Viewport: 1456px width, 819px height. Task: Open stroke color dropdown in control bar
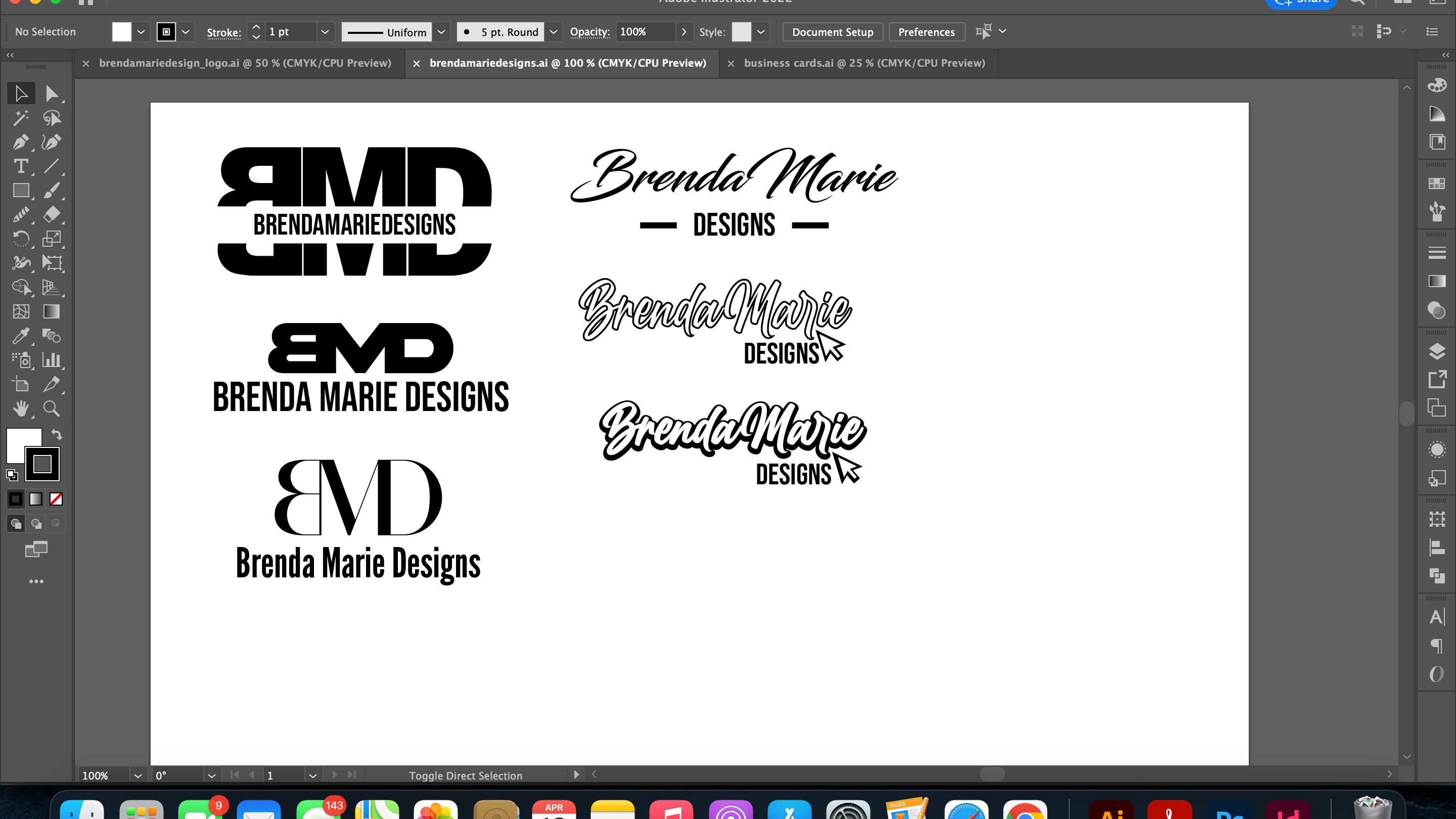(x=186, y=32)
